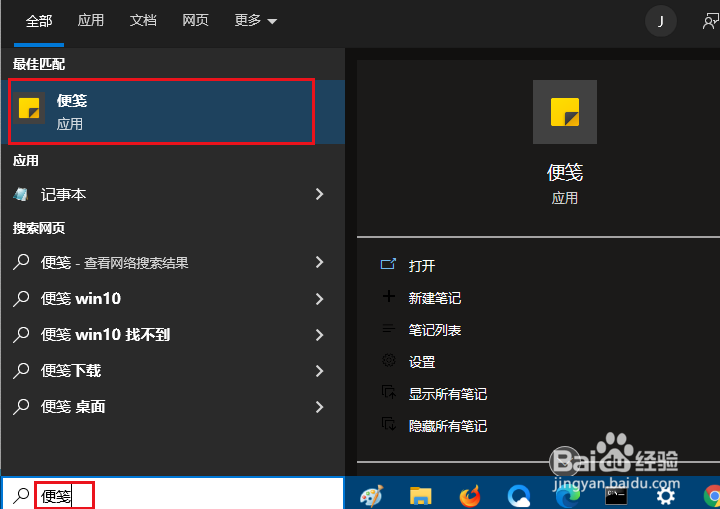Open the 便笺 best match result
720x509 pixels.
click(x=173, y=112)
